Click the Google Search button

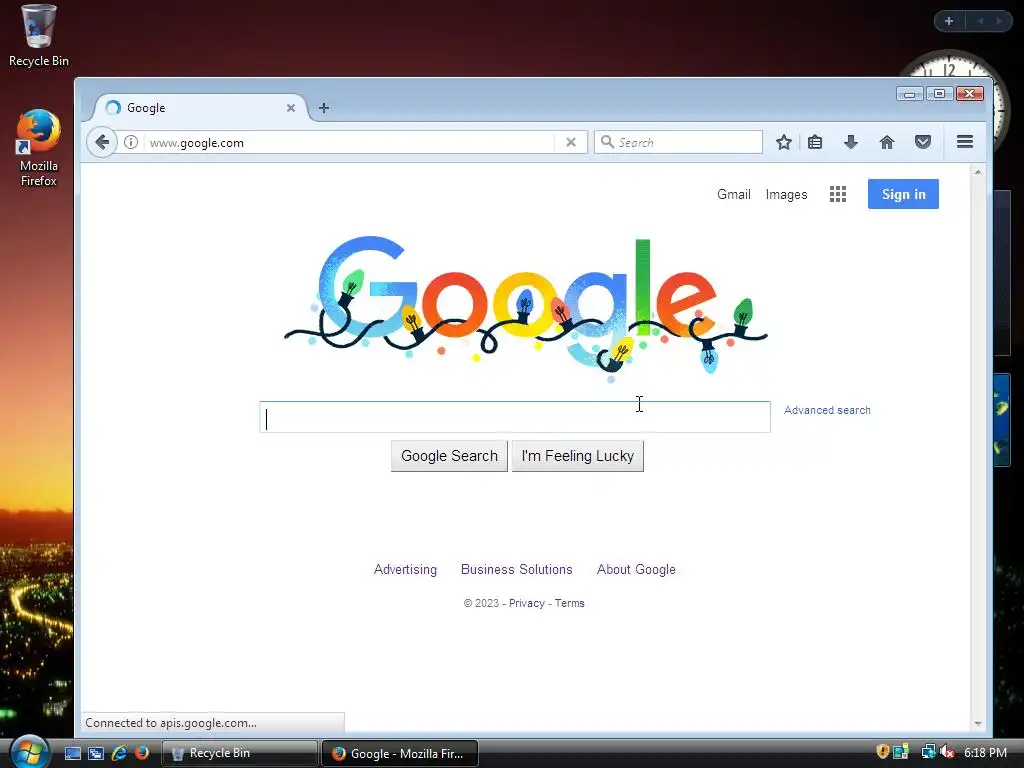(x=449, y=456)
